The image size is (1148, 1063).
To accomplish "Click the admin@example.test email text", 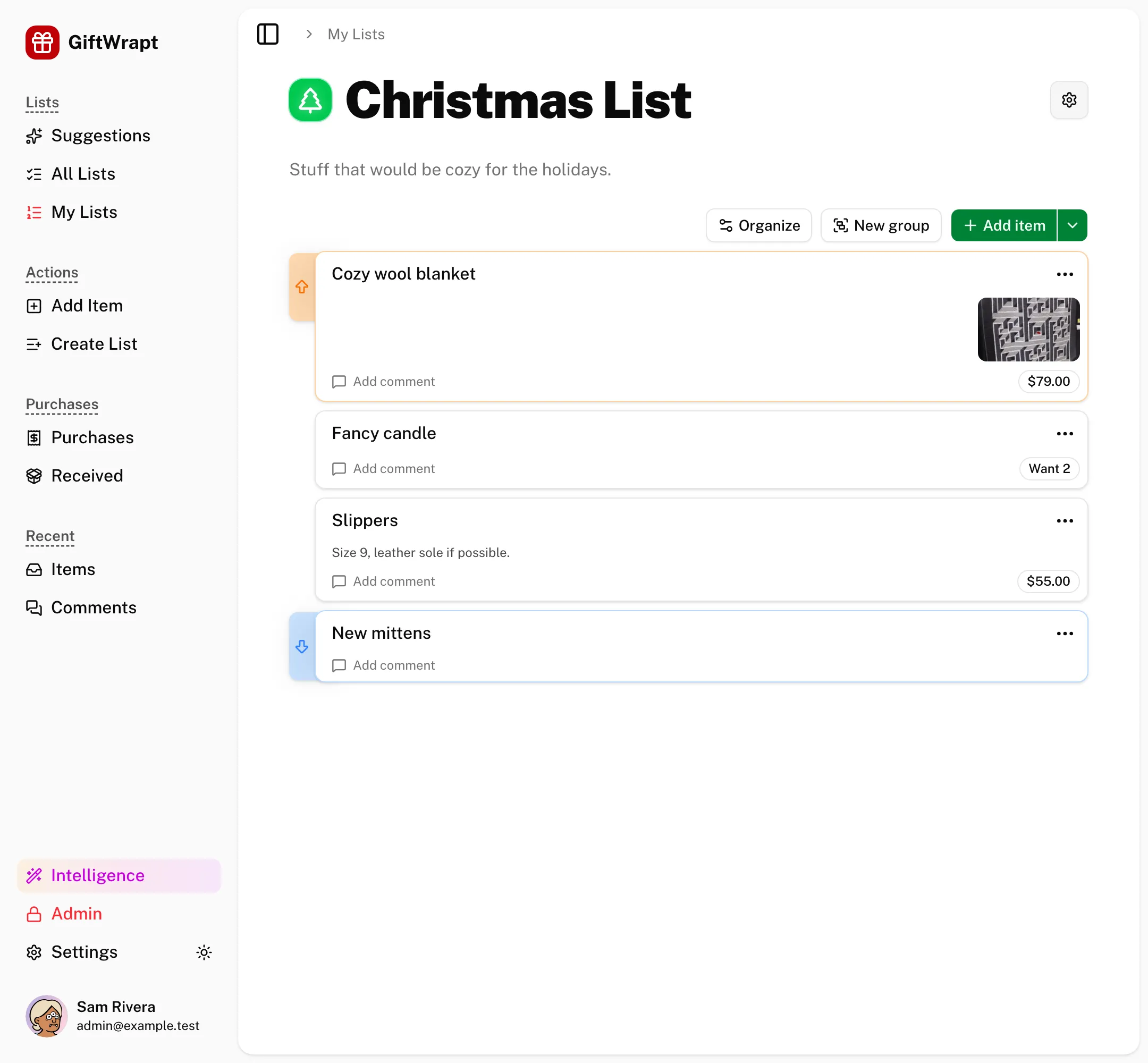I will [138, 1026].
